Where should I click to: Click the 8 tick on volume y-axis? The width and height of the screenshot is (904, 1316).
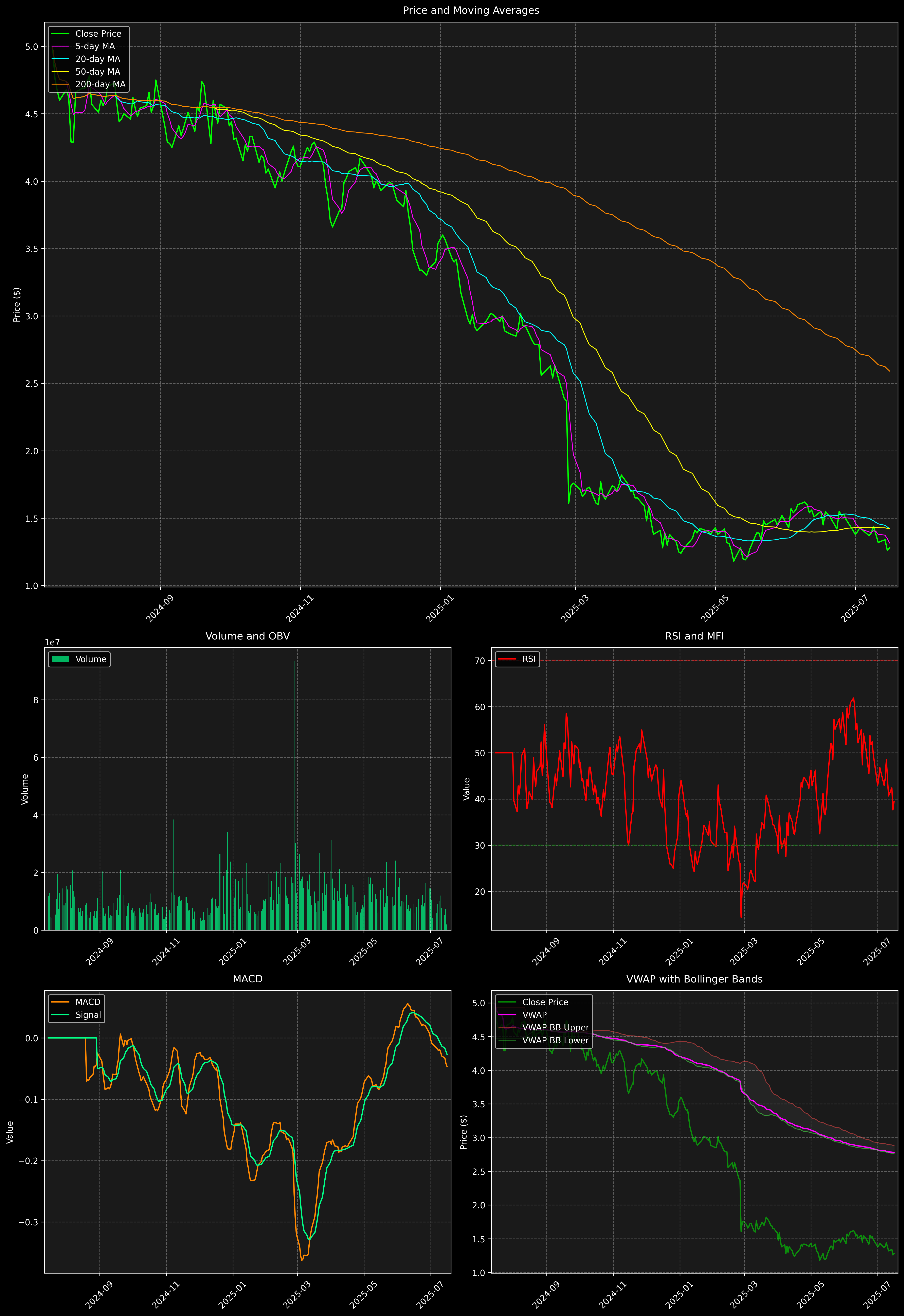[36, 700]
